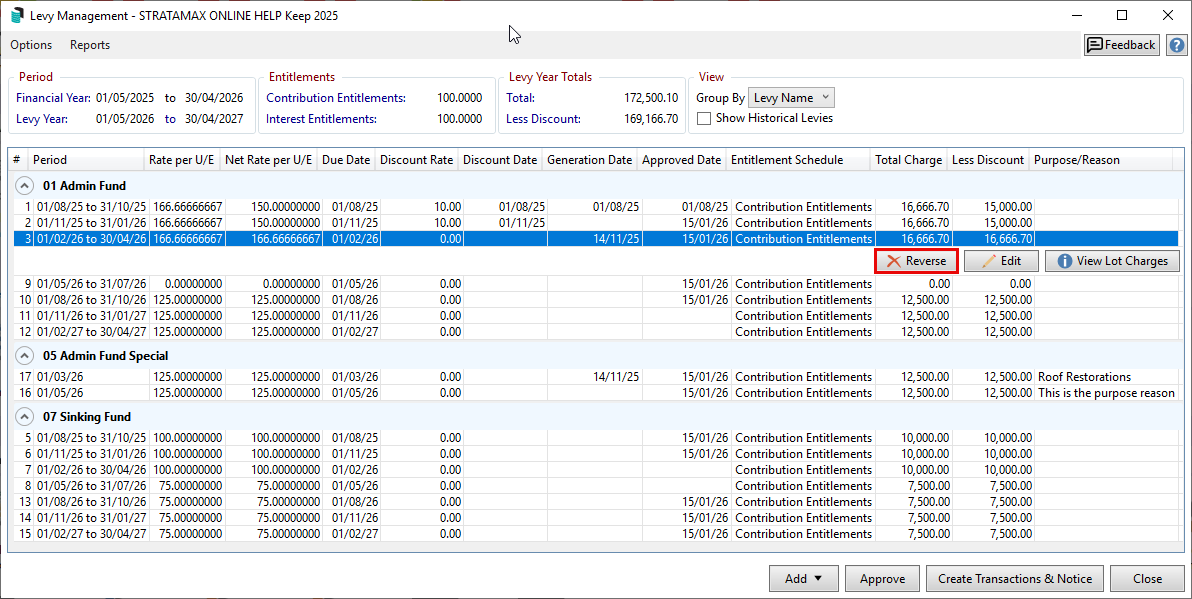Select row 12 period 01/02/27 to 30/04/27
This screenshot has height=599, width=1192.
coord(595,331)
